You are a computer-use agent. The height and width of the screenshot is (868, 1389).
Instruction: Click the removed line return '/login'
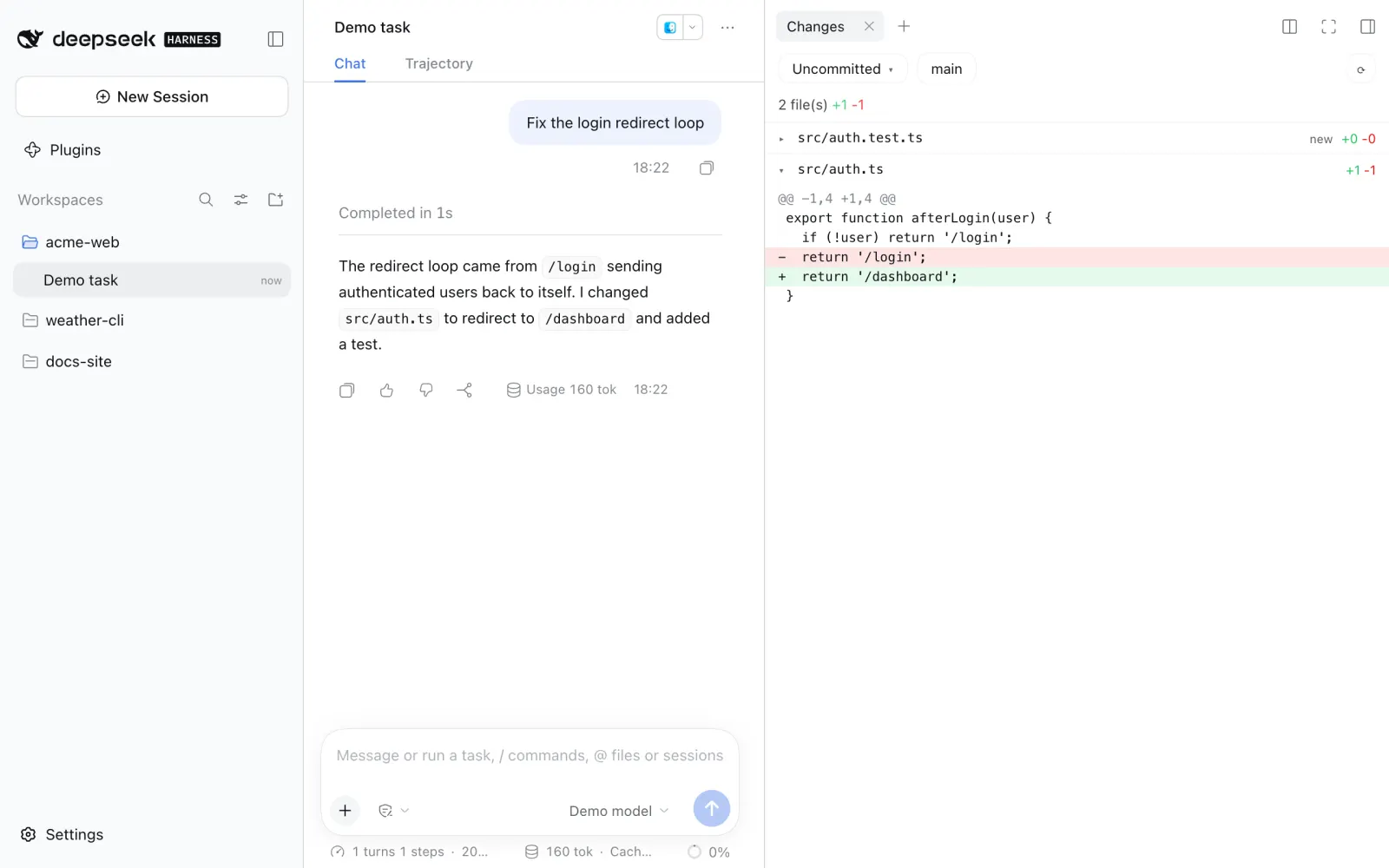click(x=1076, y=257)
